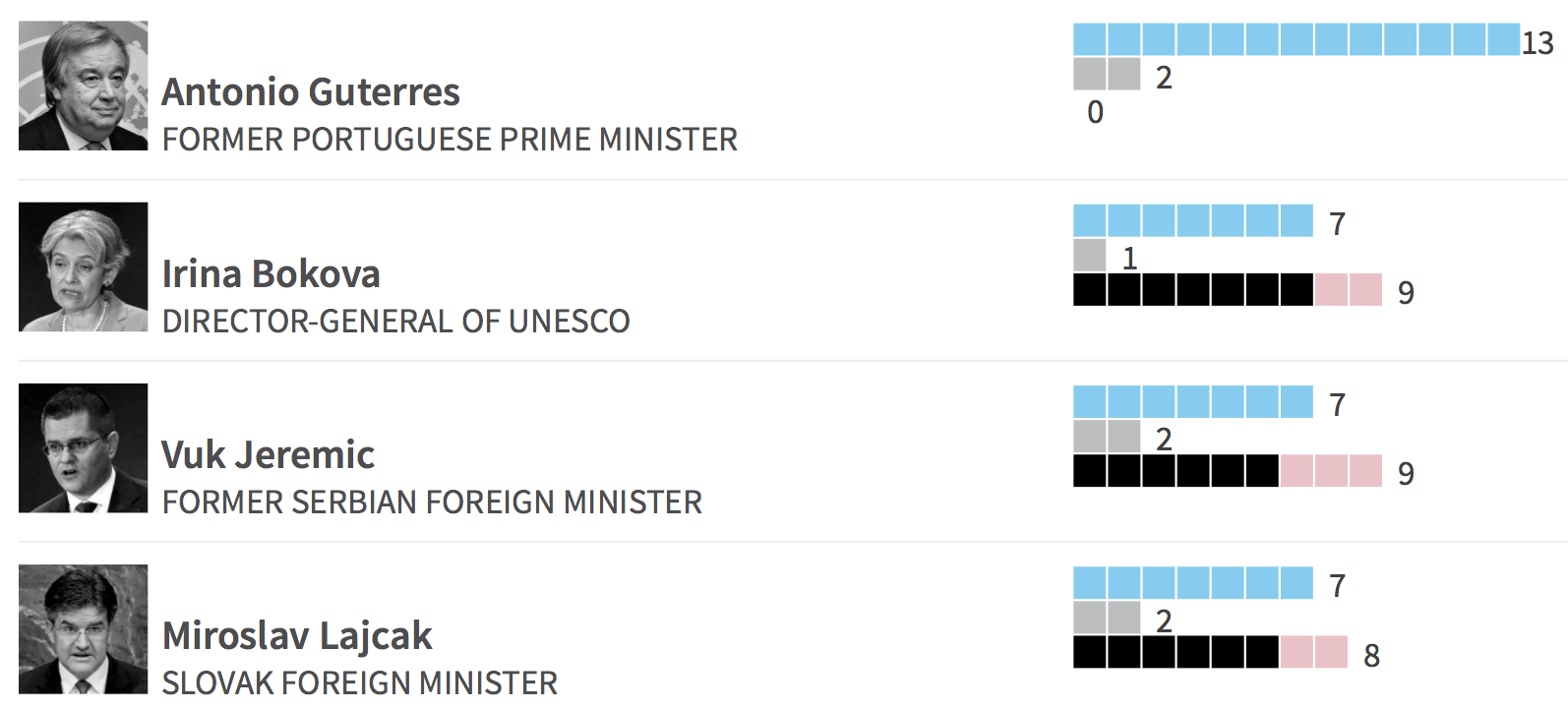This screenshot has height=709, width=1568.
Task: Select the name Miroslav Lajcak
Action: 297,637
